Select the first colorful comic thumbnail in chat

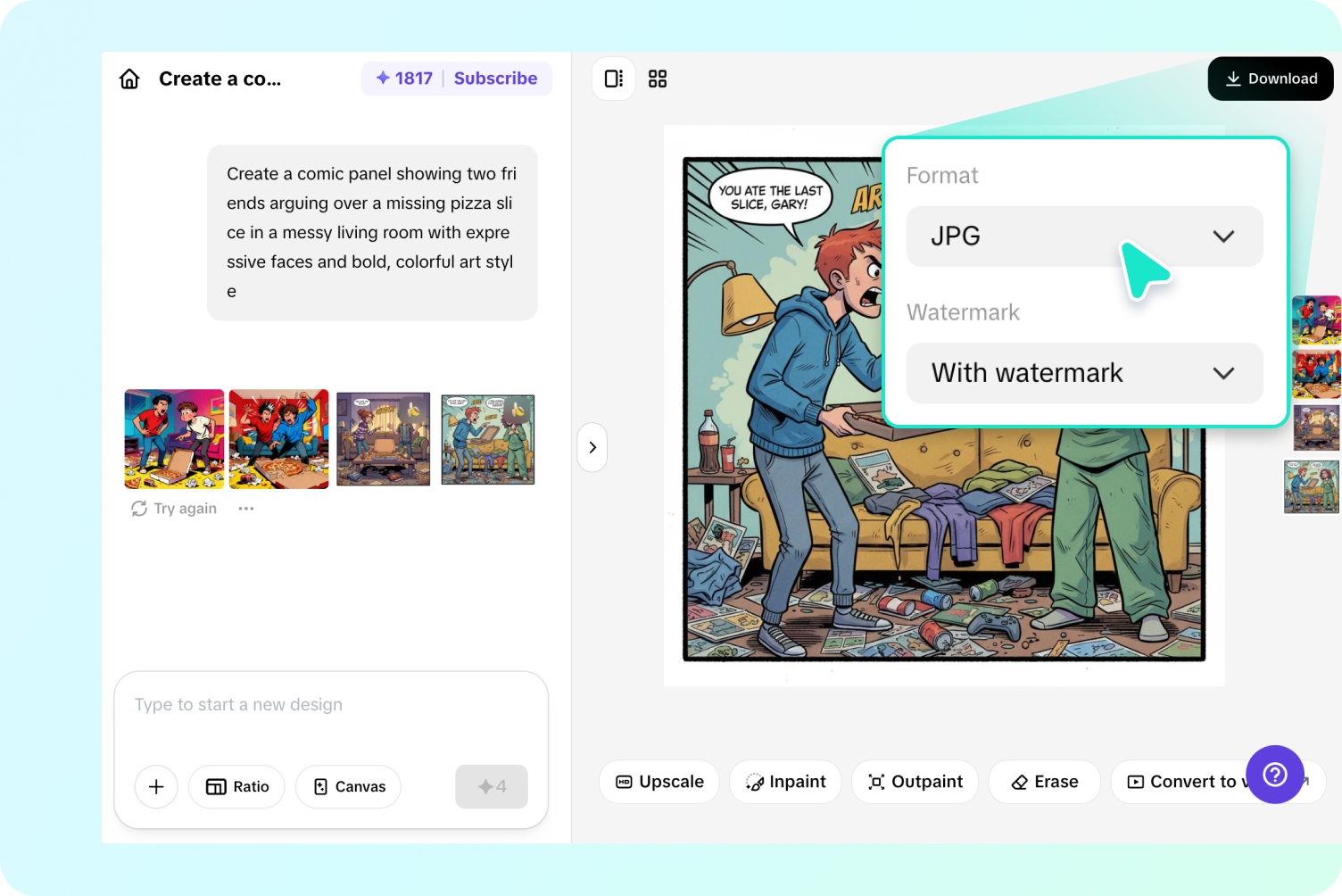174,439
